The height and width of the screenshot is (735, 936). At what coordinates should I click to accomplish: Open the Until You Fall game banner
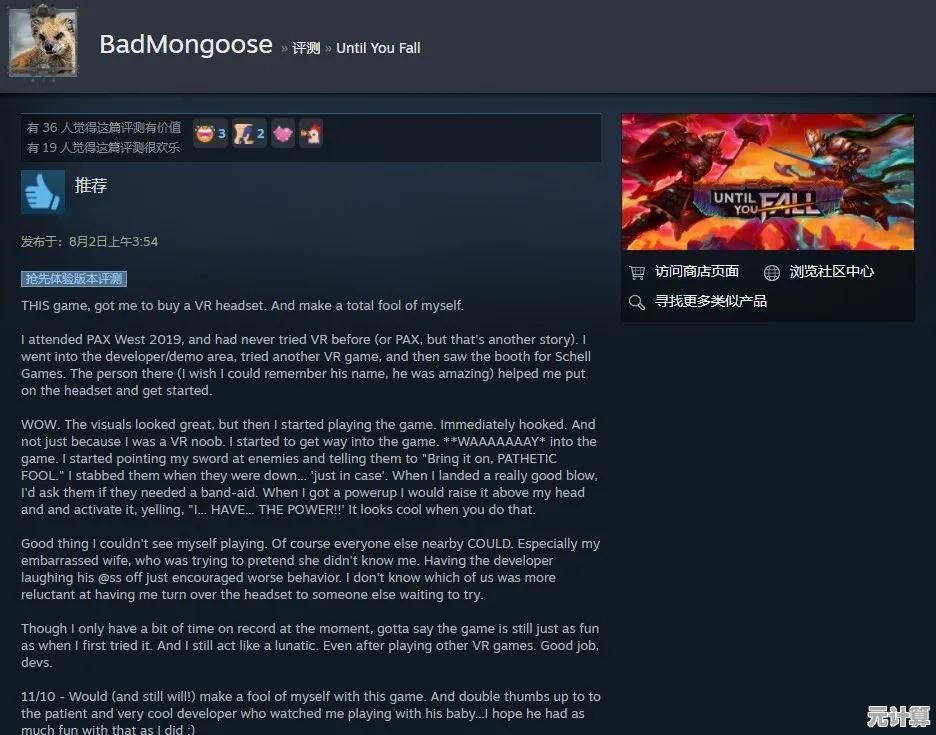(768, 182)
